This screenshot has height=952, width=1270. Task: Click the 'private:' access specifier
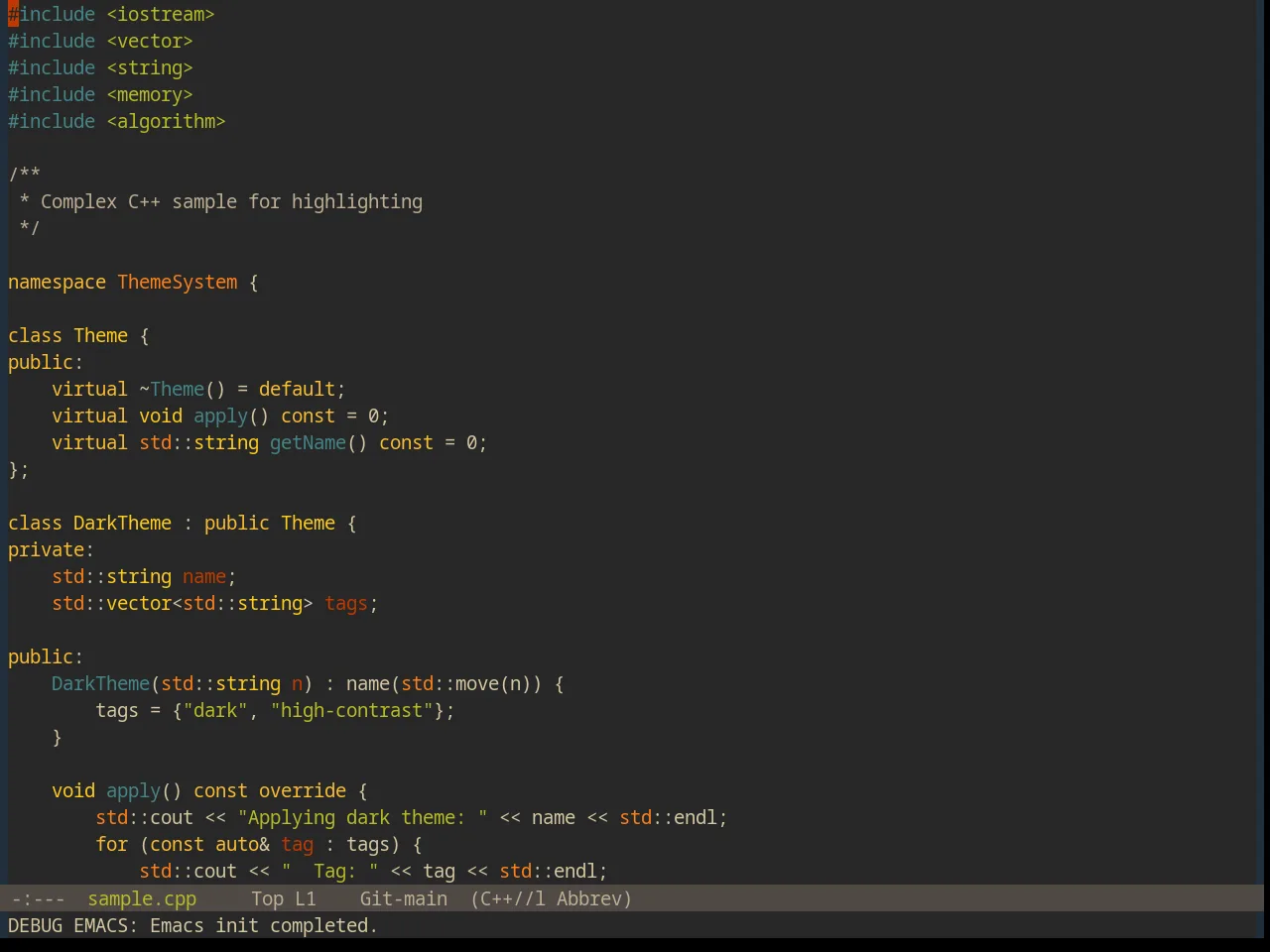pyautogui.click(x=51, y=550)
